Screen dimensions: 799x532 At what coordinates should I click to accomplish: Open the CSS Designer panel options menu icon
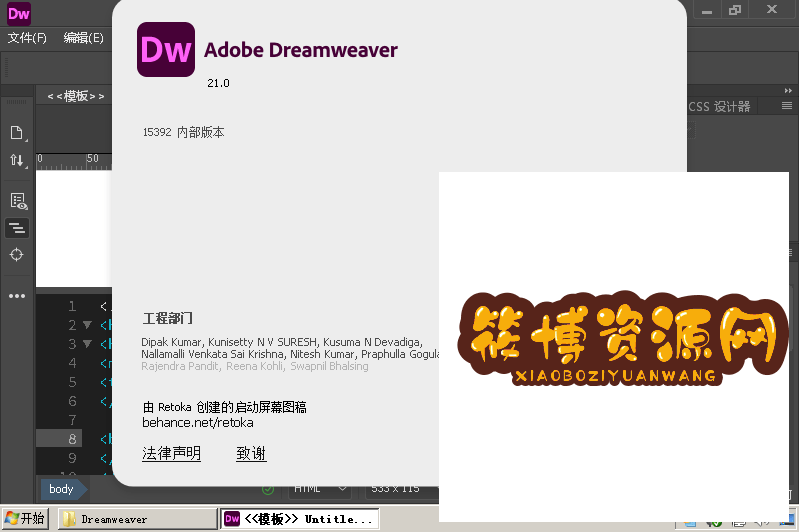tap(787, 106)
